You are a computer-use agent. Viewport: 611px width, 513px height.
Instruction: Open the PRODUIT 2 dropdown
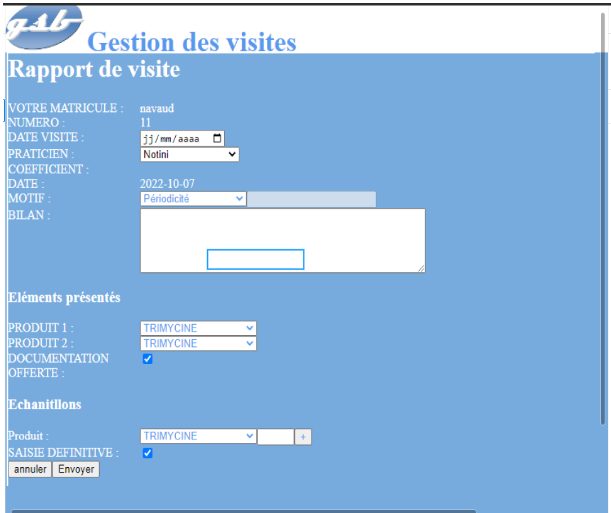pos(198,343)
